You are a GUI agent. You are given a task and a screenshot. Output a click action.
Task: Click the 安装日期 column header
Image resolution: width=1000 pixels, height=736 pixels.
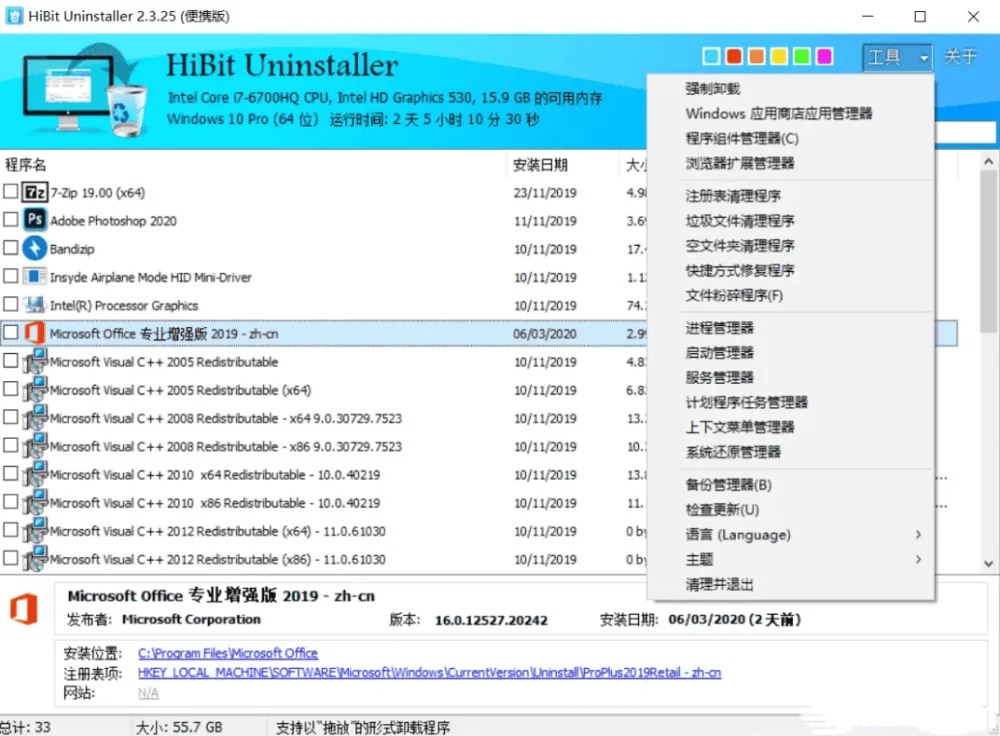[x=541, y=164]
